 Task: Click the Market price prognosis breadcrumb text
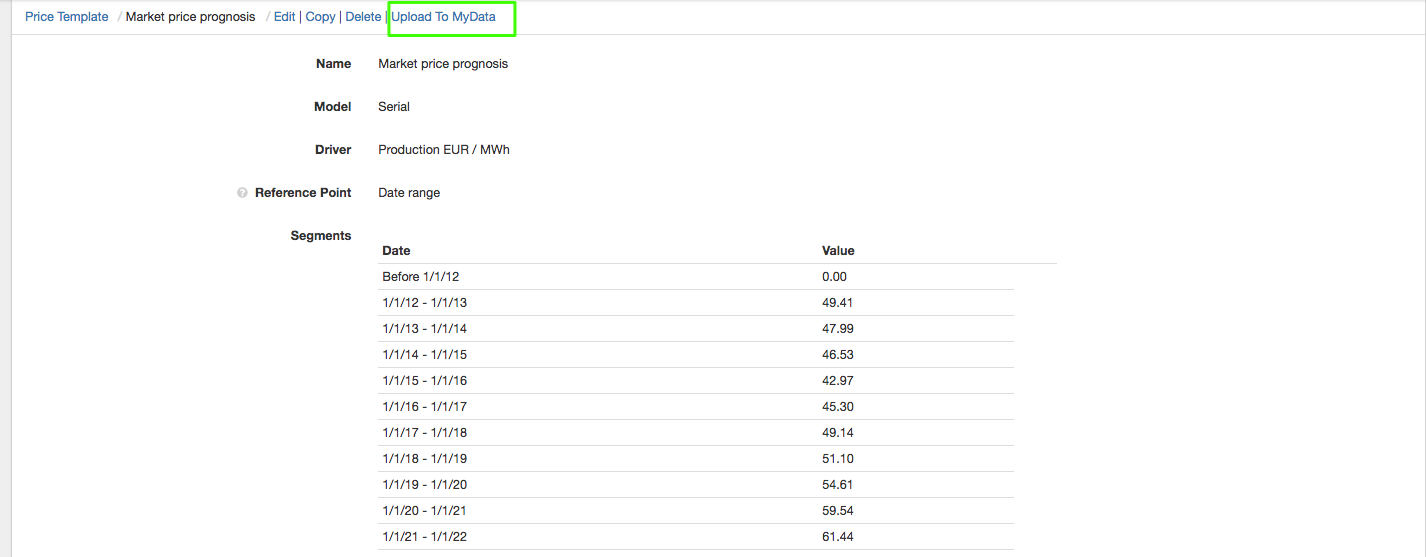coord(190,17)
